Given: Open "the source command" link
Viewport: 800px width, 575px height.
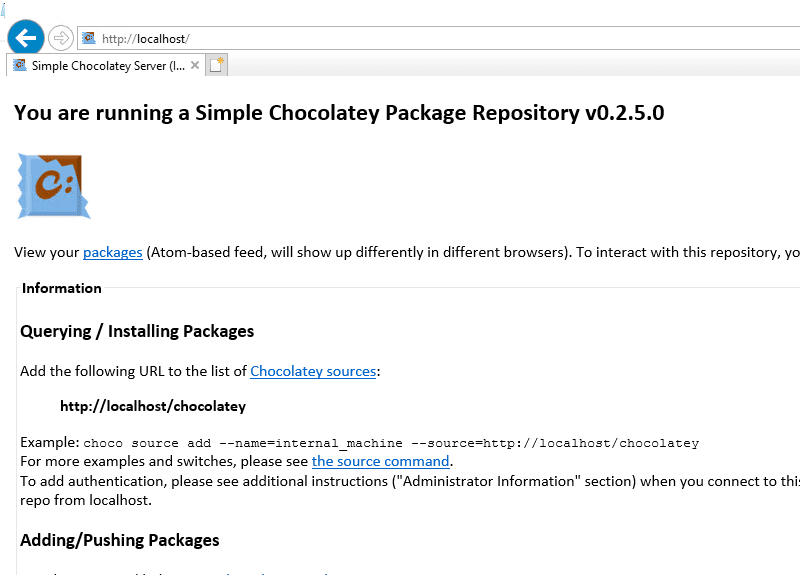Looking at the screenshot, I should pyautogui.click(x=380, y=461).
